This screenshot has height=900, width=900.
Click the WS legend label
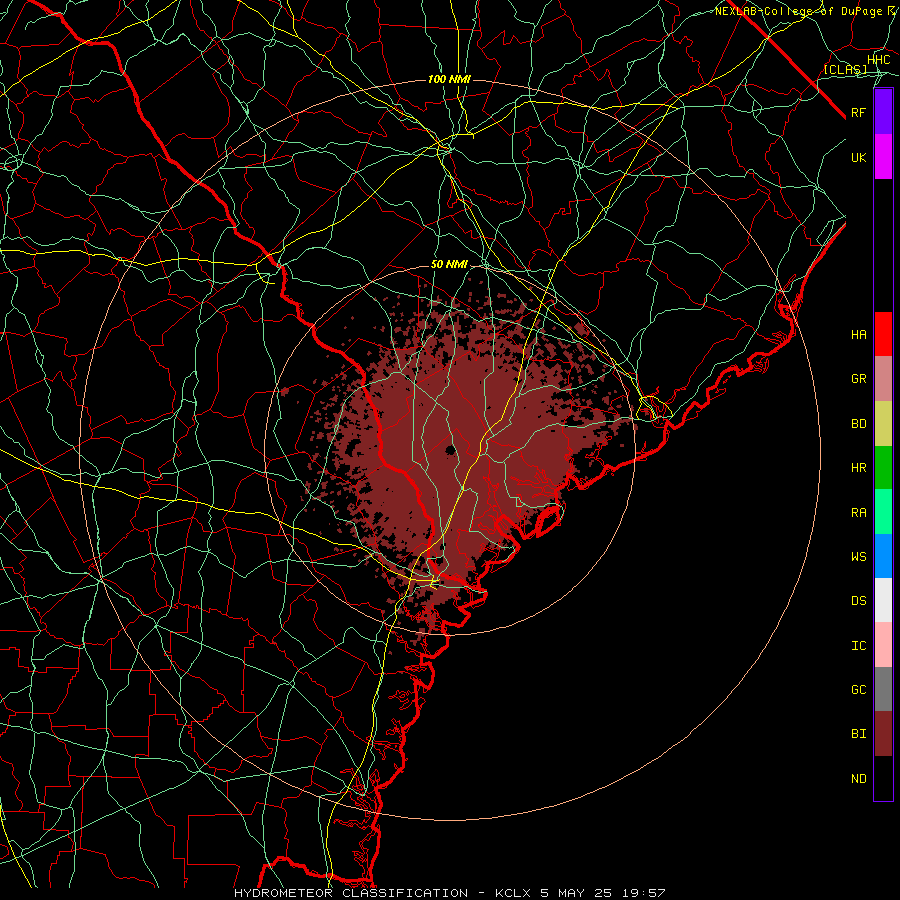click(859, 556)
